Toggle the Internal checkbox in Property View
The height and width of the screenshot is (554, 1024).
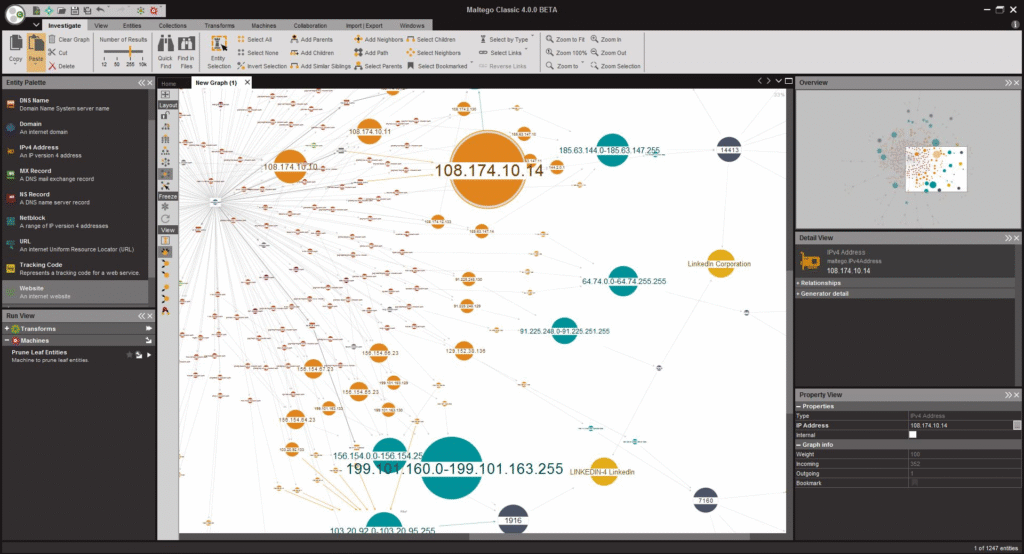(913, 434)
